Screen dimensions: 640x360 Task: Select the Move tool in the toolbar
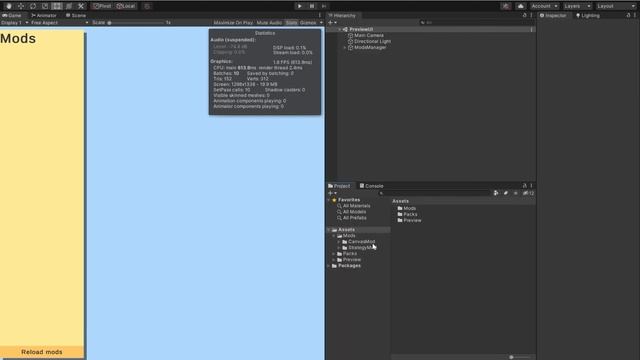click(21, 6)
